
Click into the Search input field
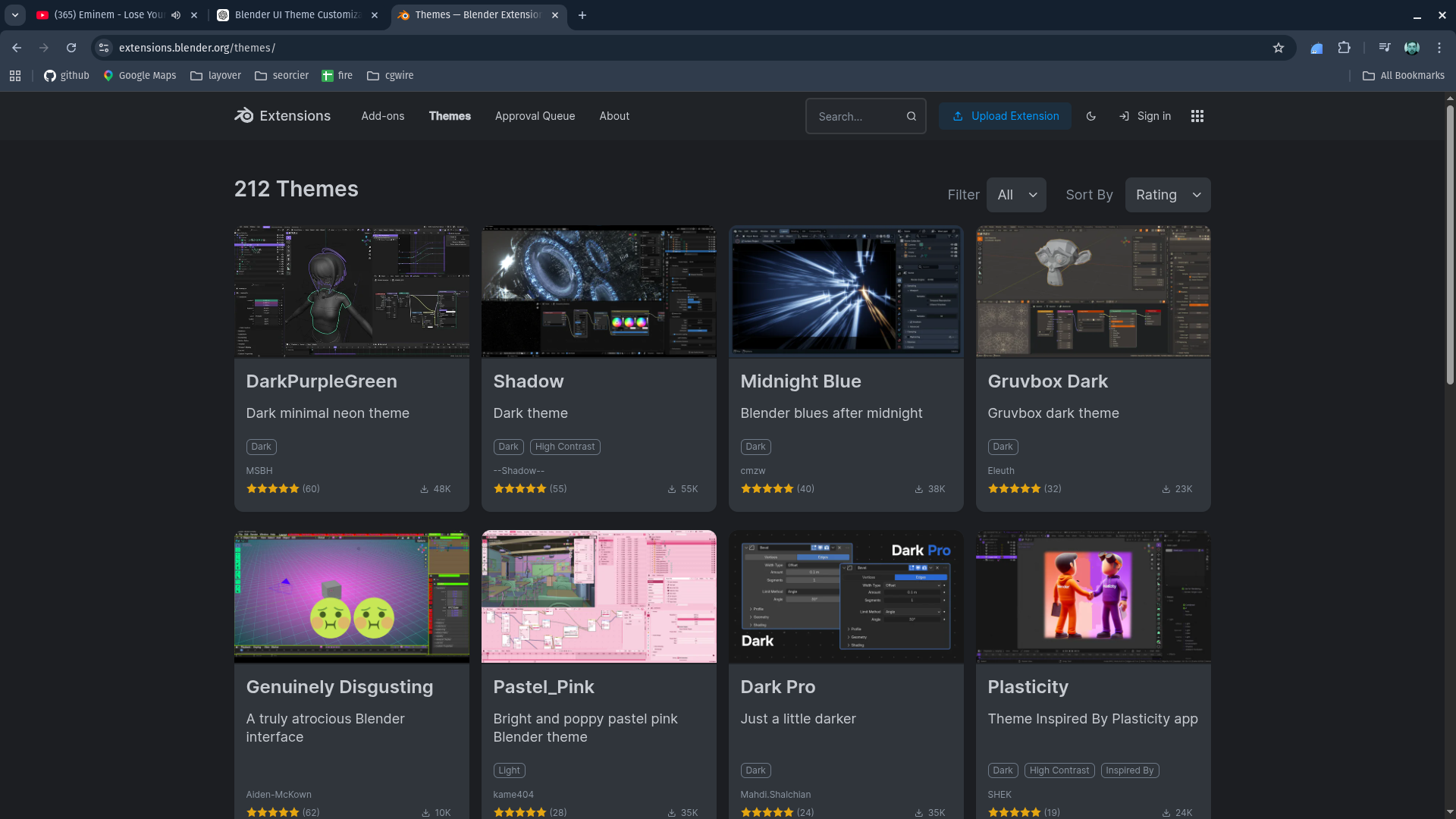[x=855, y=117]
